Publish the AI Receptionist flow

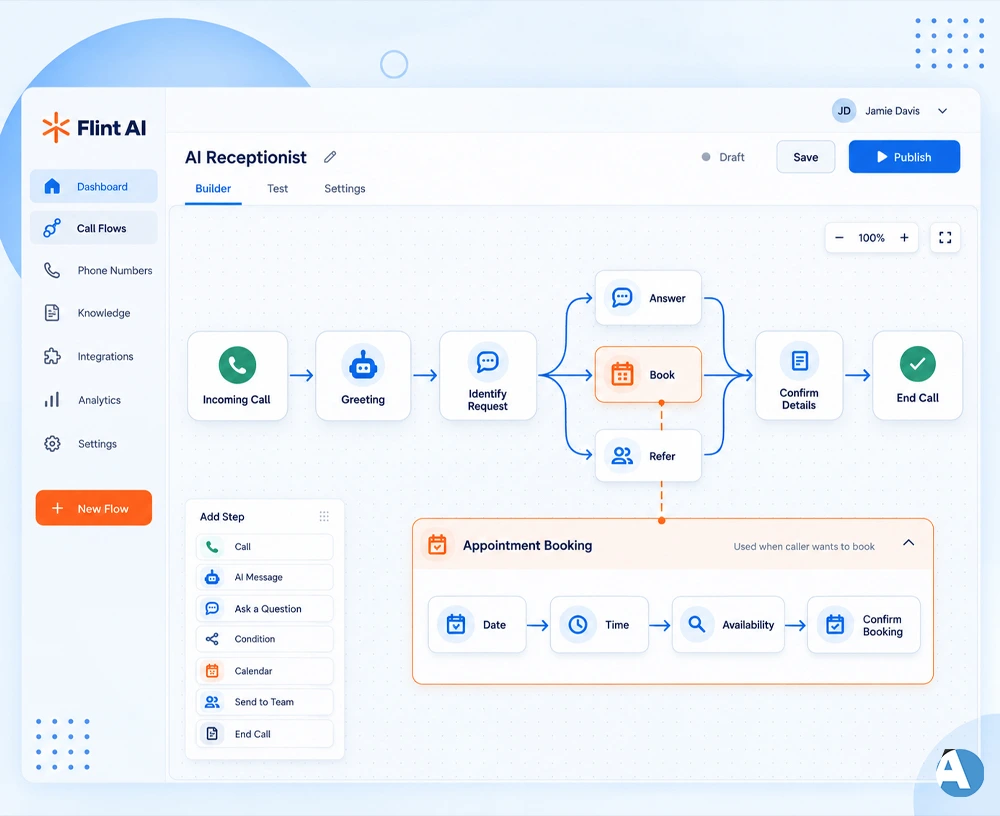coord(904,157)
